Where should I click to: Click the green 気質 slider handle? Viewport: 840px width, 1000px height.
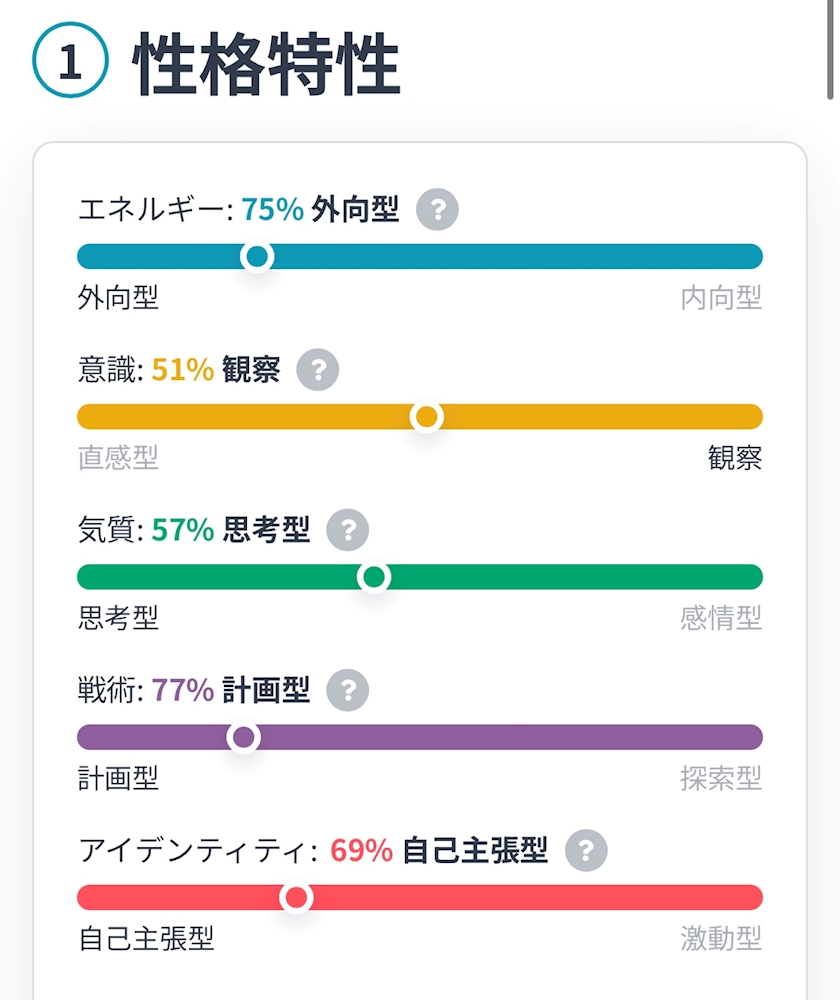pyautogui.click(x=374, y=577)
